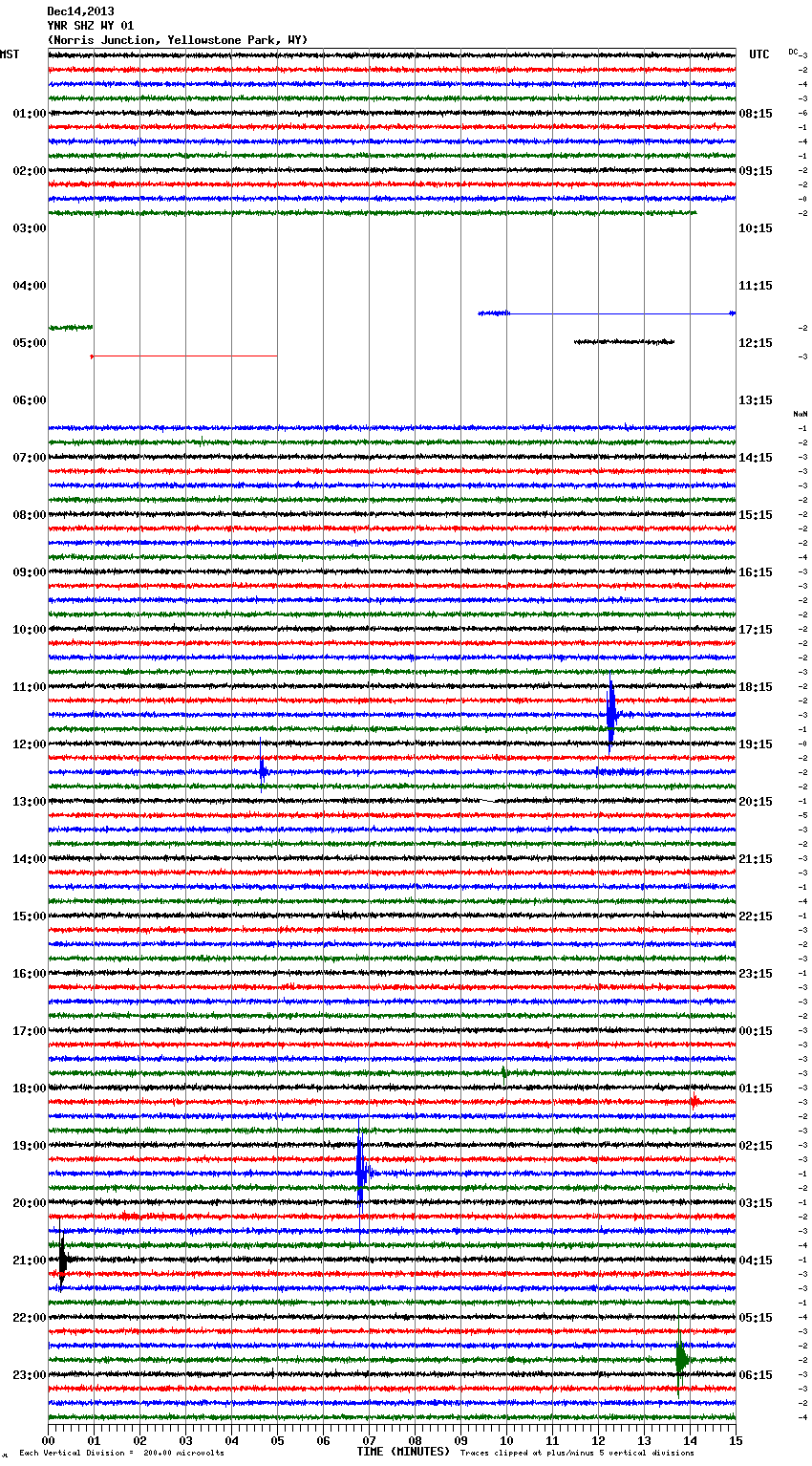The width and height of the screenshot is (812, 1466).
Task: Click the flat red line segment at 05:15 MST
Action: [x=184, y=356]
